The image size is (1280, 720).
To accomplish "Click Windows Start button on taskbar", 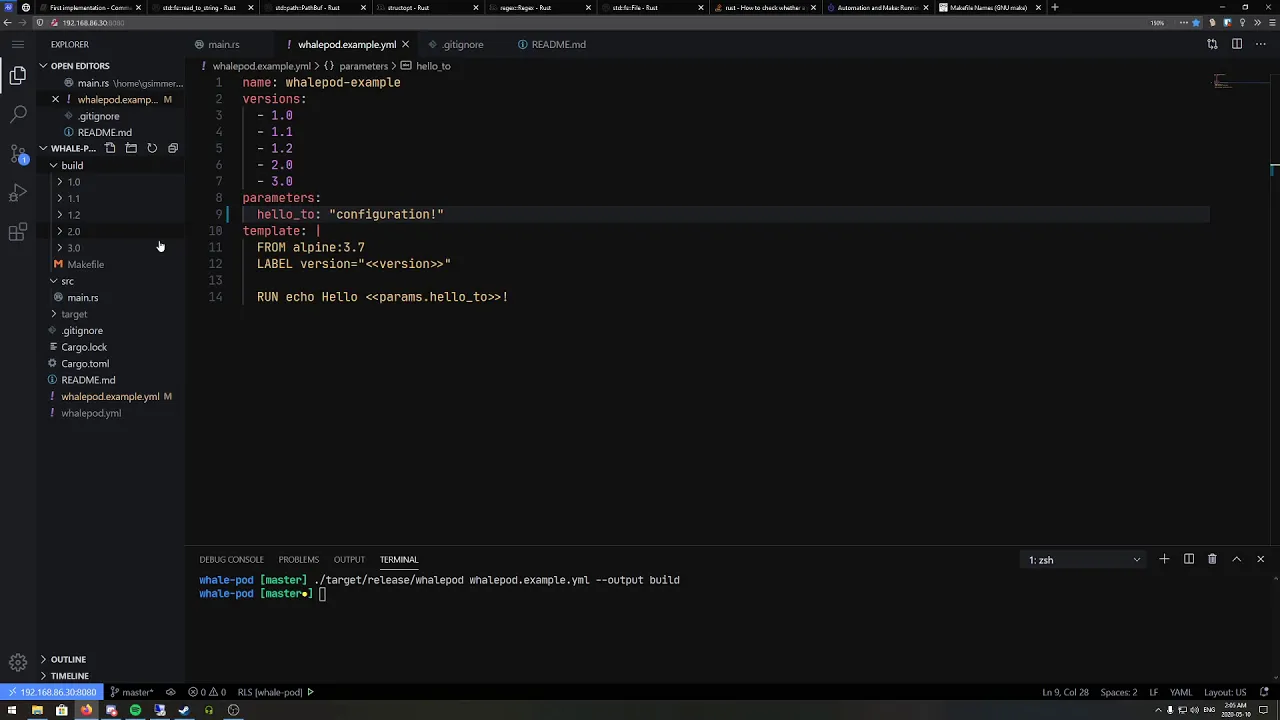I will (12, 710).
